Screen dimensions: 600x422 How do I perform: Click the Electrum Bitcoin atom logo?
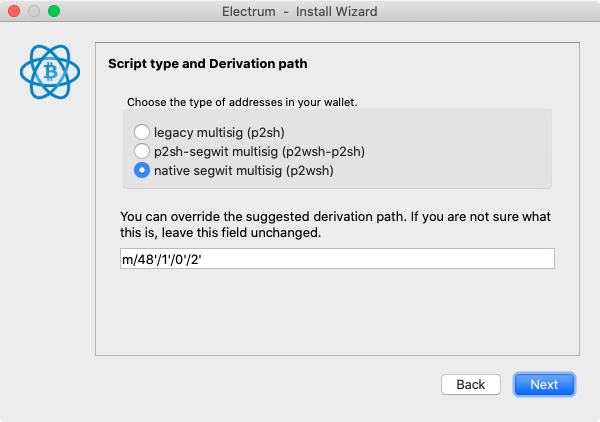click(50, 72)
